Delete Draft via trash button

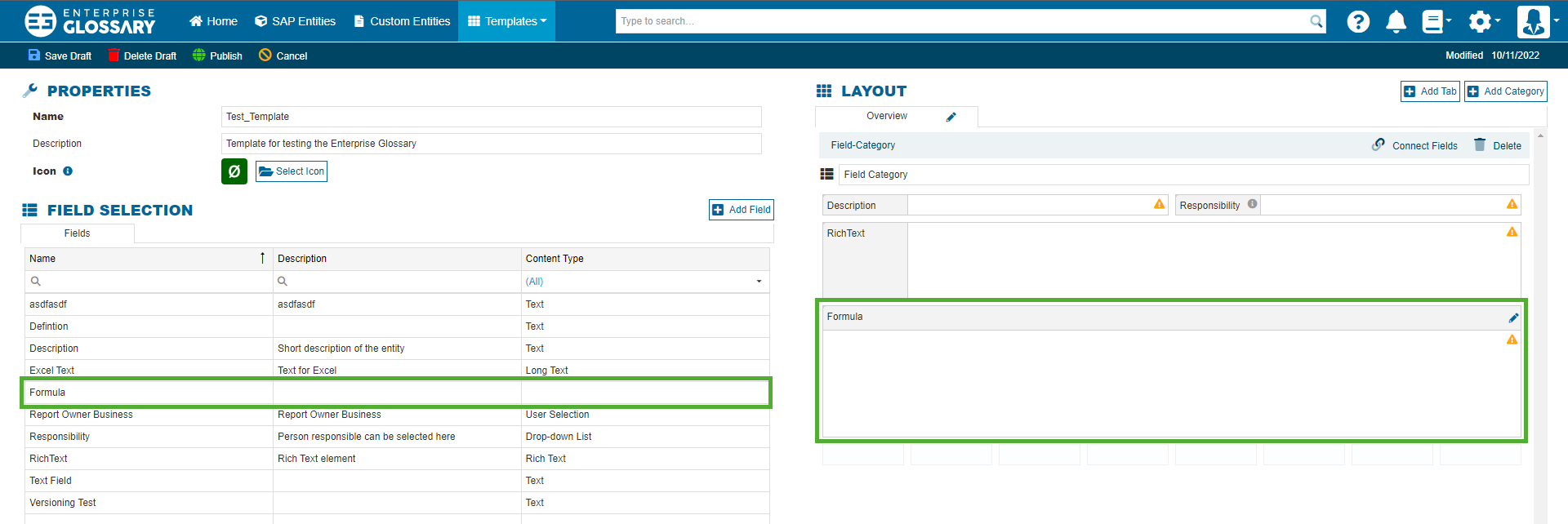pyautogui.click(x=142, y=56)
